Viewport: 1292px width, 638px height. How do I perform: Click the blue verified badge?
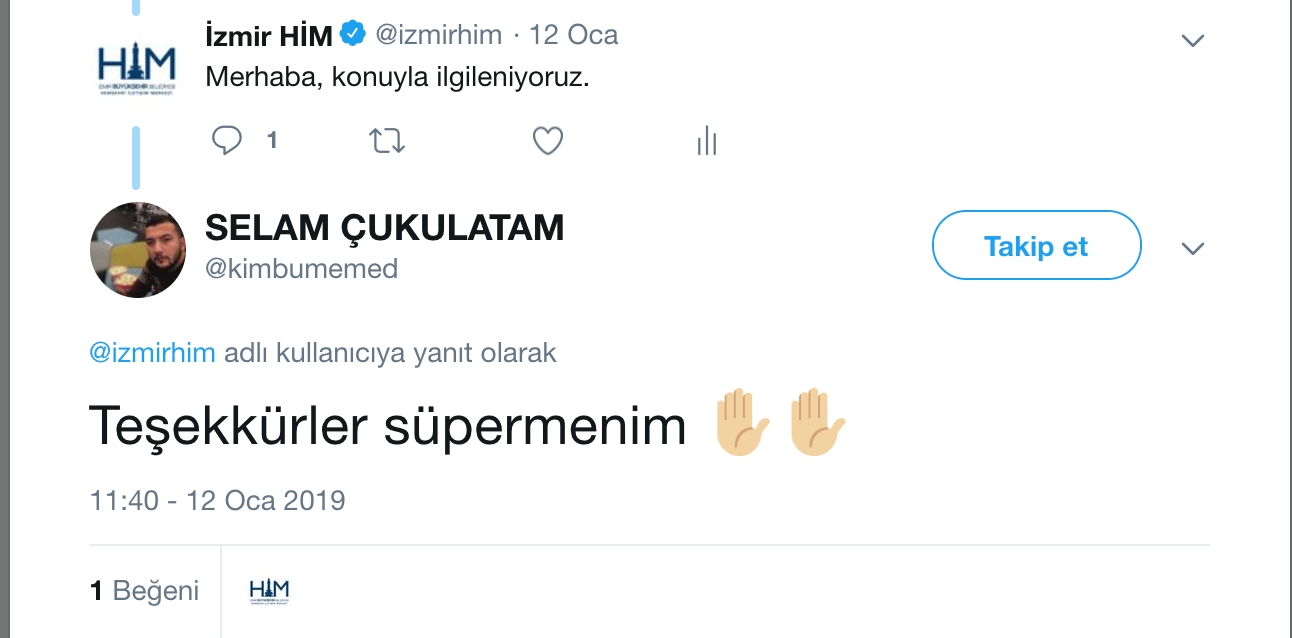352,35
